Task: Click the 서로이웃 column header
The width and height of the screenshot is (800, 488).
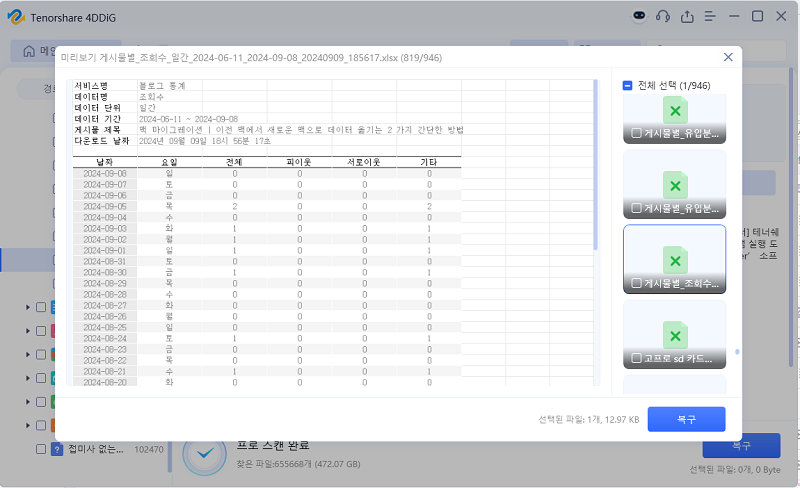Action: 364,162
